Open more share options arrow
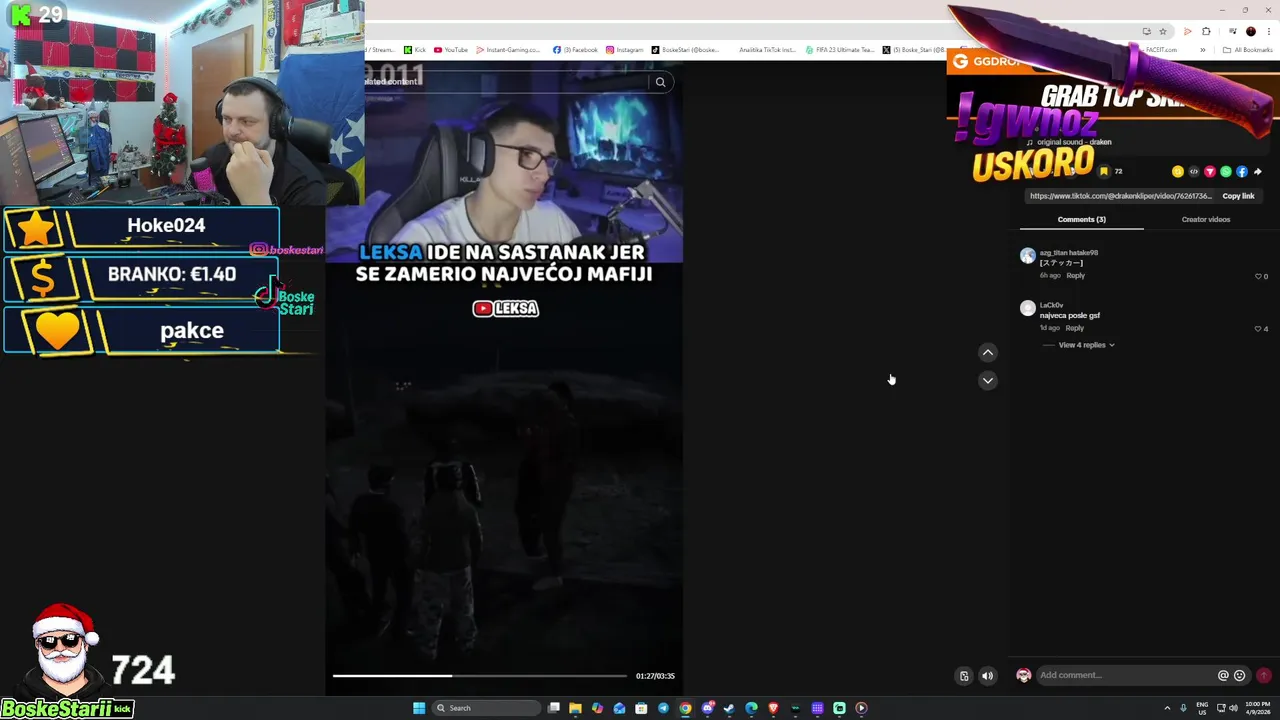Viewport: 1280px width, 720px height. [1257, 171]
